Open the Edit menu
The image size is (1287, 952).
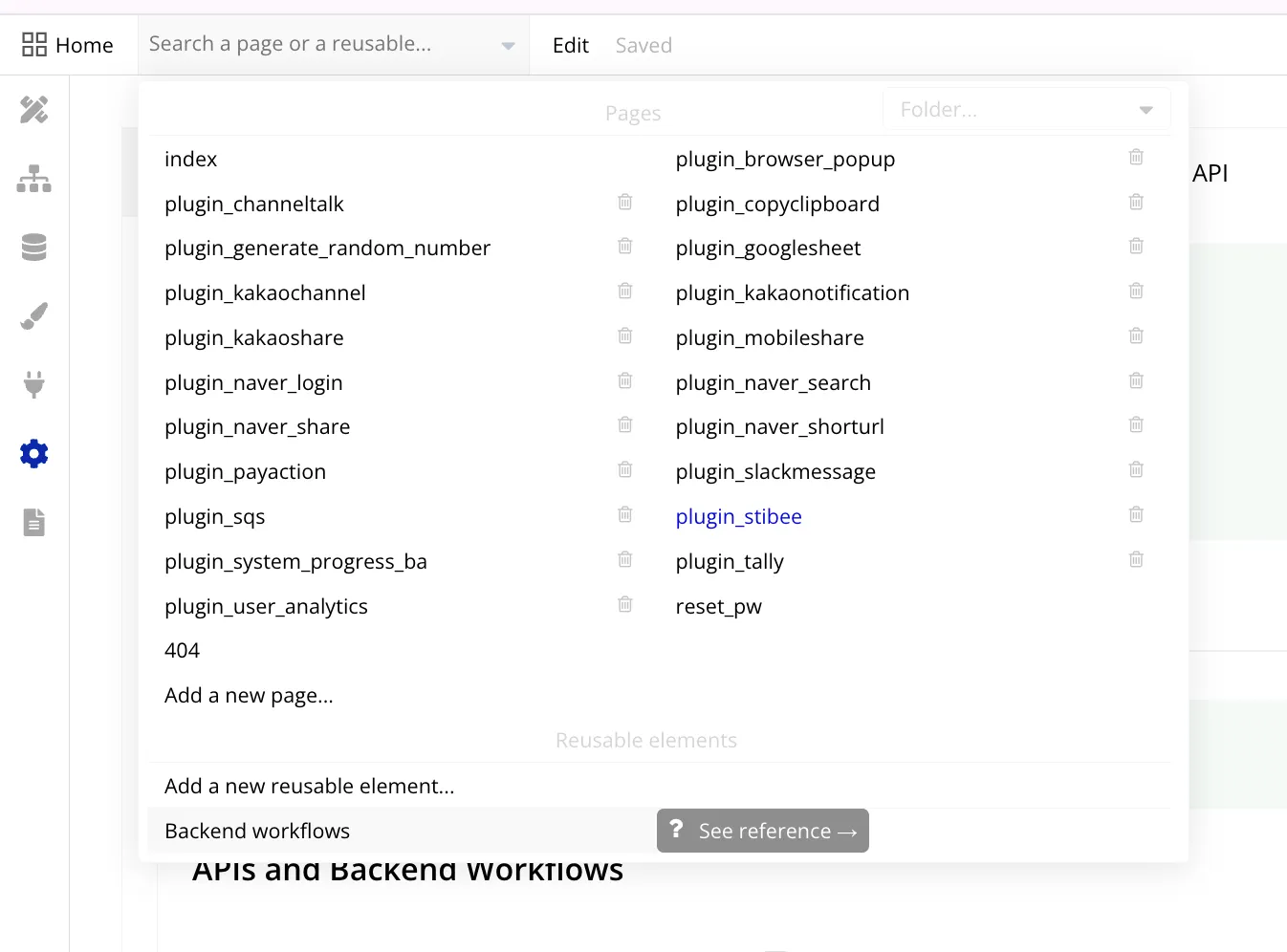pyautogui.click(x=570, y=45)
